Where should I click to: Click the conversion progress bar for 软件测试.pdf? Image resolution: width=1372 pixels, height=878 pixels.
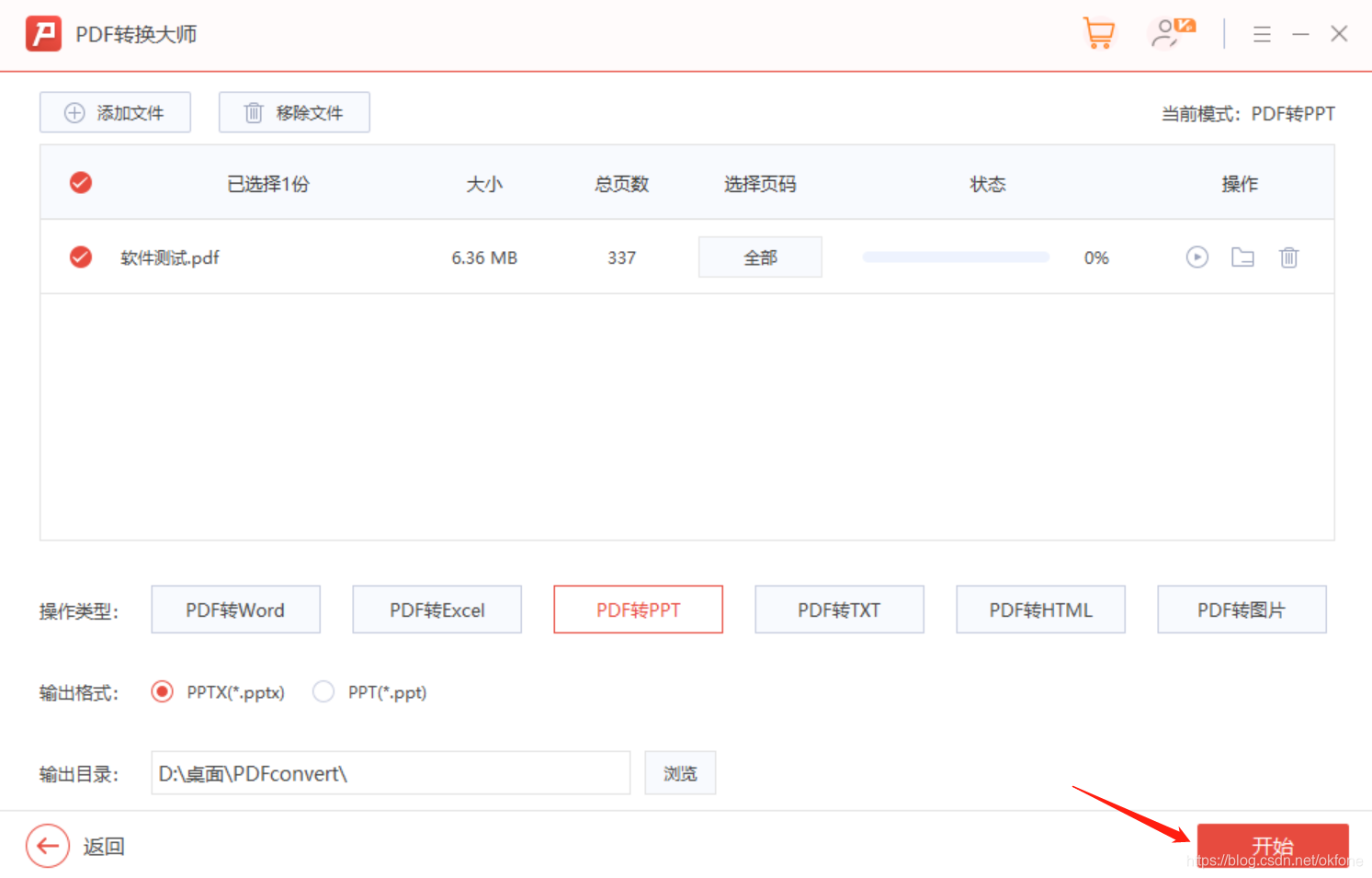point(956,257)
